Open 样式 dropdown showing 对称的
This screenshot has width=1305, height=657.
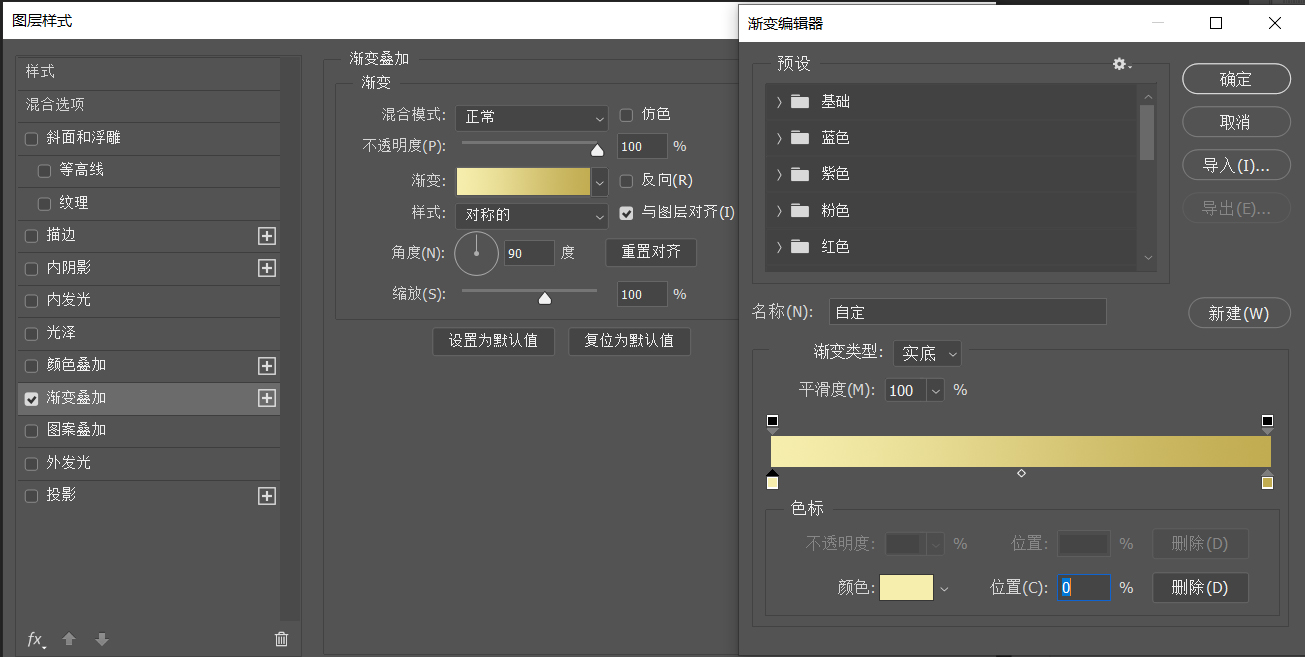532,215
